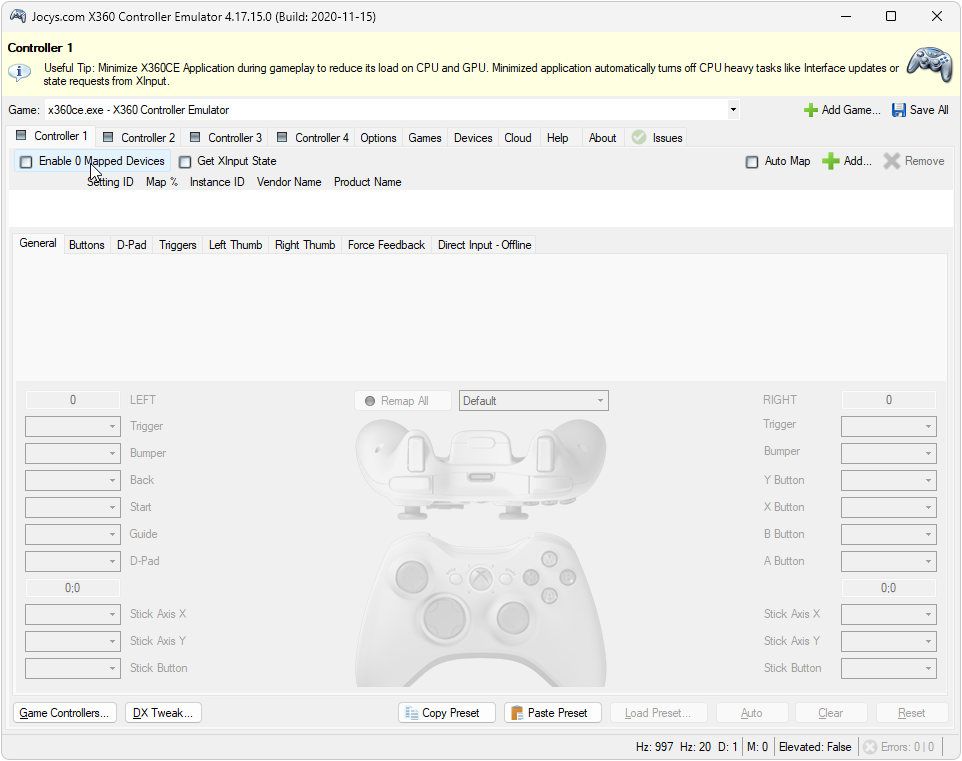This screenshot has height=761, width=962.
Task: Click the Remap All record dot
Action: (x=370, y=401)
